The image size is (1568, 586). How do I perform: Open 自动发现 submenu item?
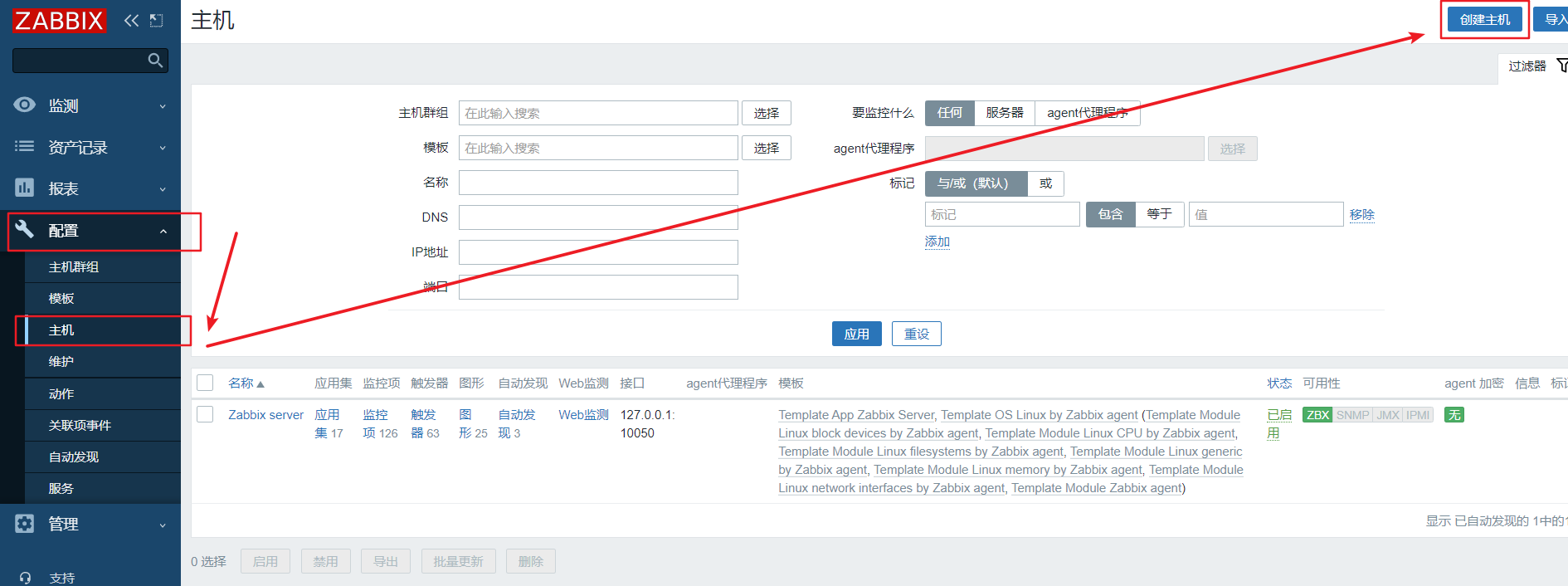click(x=103, y=457)
